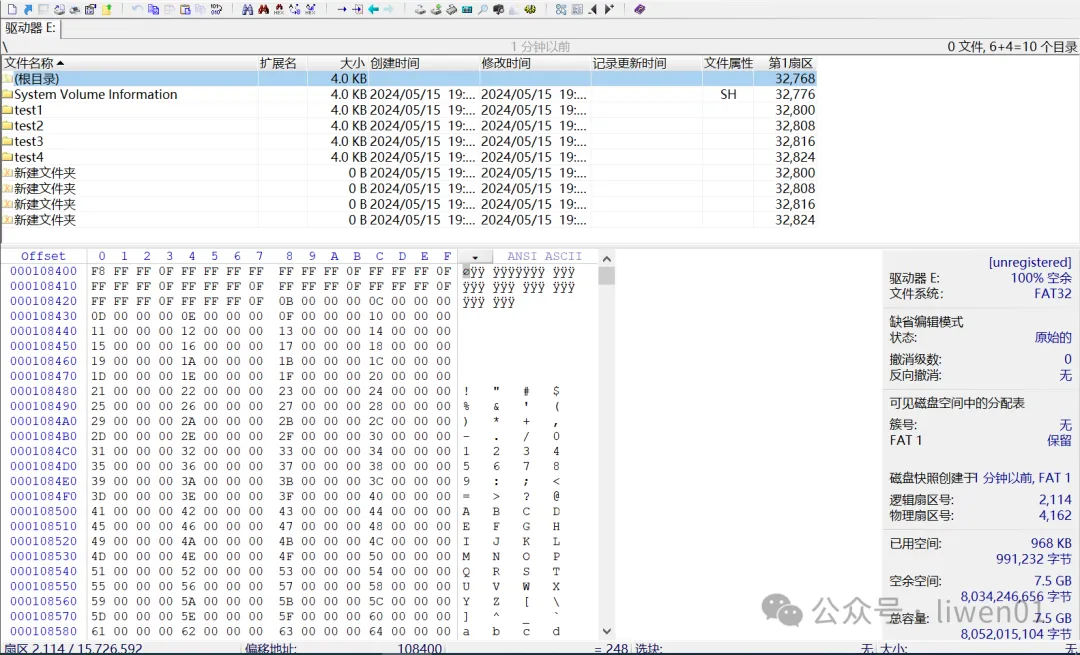Select the test3 folder in list
The image size is (1080, 655).
[x=29, y=142]
